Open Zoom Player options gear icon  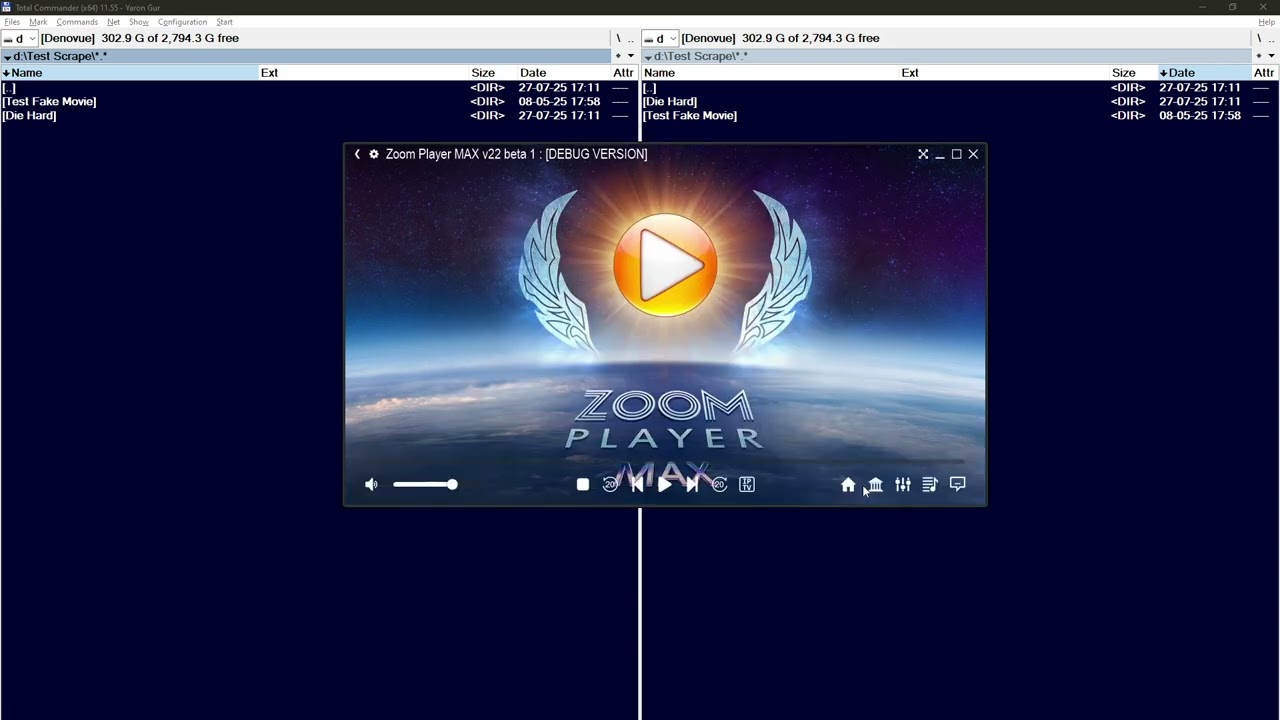coord(374,154)
